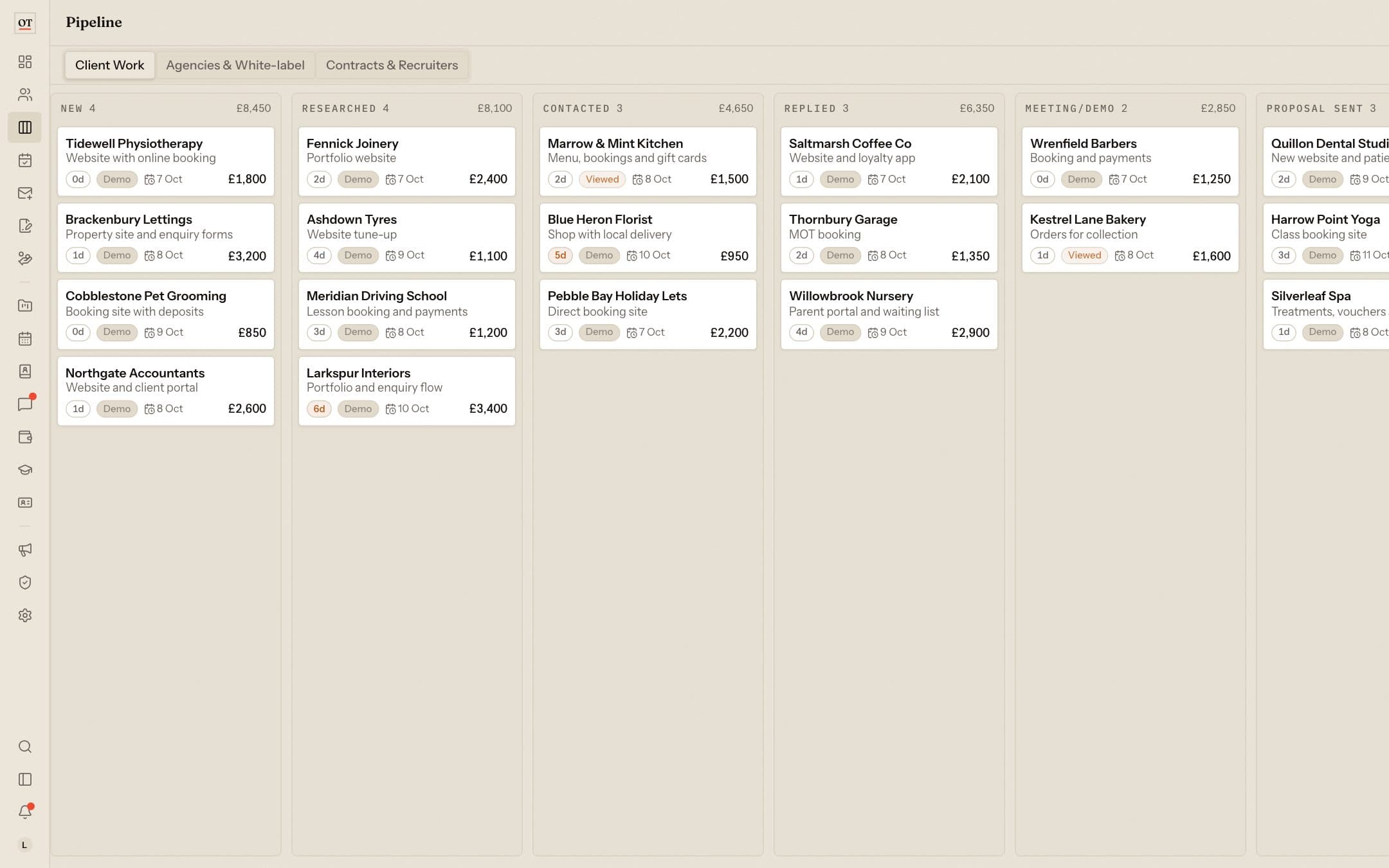The height and width of the screenshot is (868, 1389).
Task: Open the user avatar labeled L
Action: pyautogui.click(x=24, y=845)
